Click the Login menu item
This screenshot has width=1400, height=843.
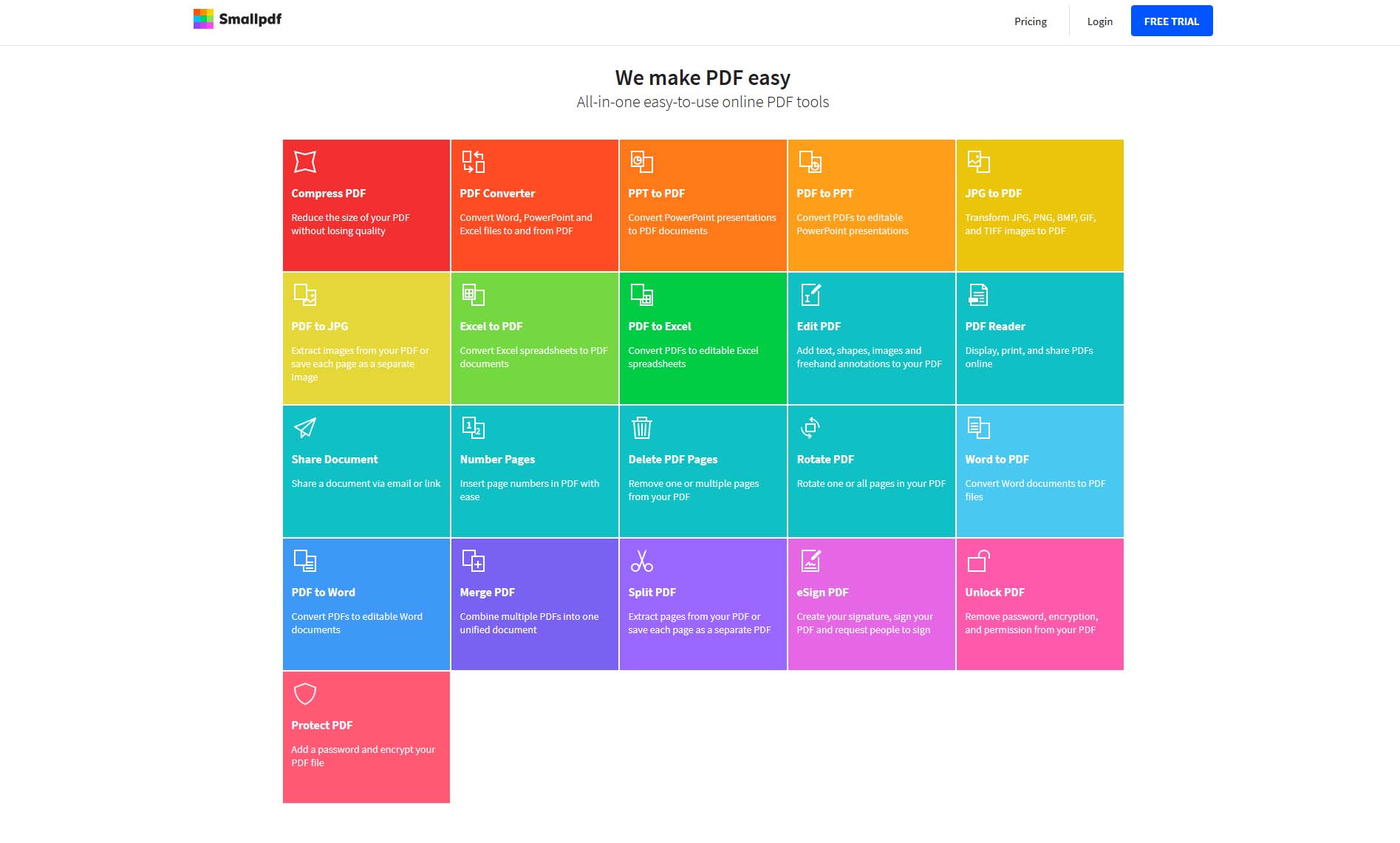1099,21
